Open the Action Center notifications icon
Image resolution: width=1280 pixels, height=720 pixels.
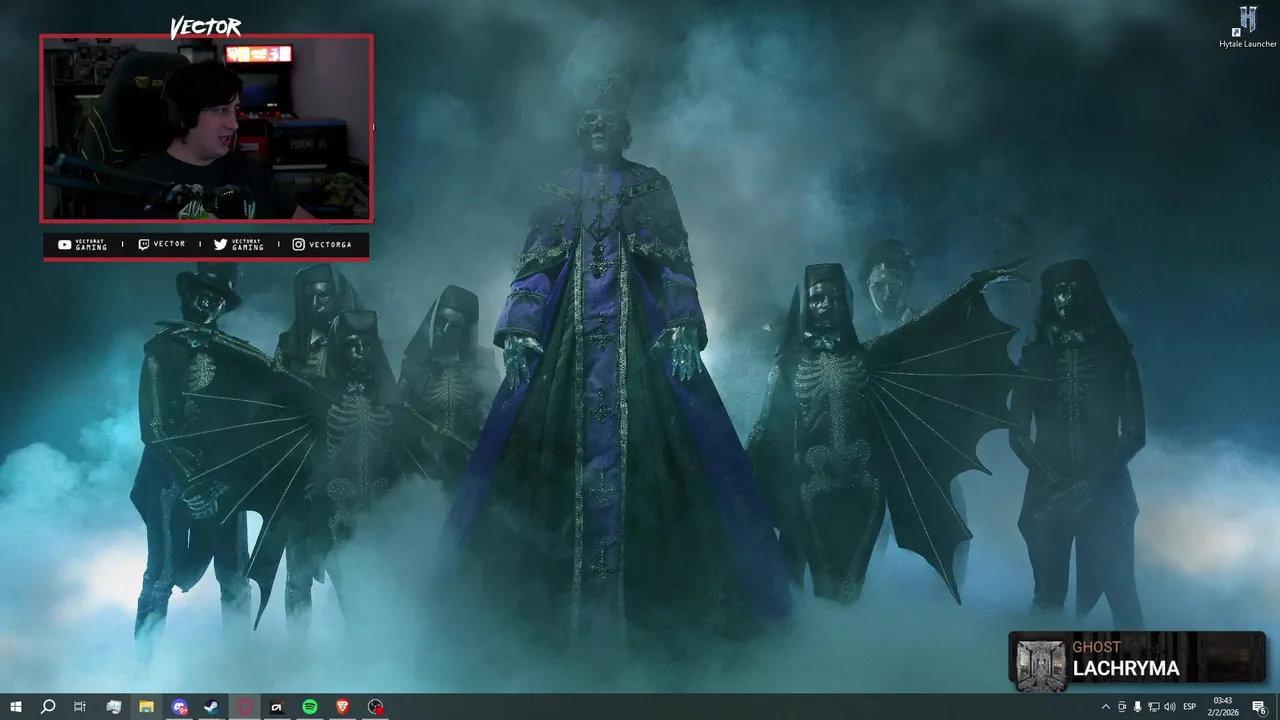pos(1259,707)
